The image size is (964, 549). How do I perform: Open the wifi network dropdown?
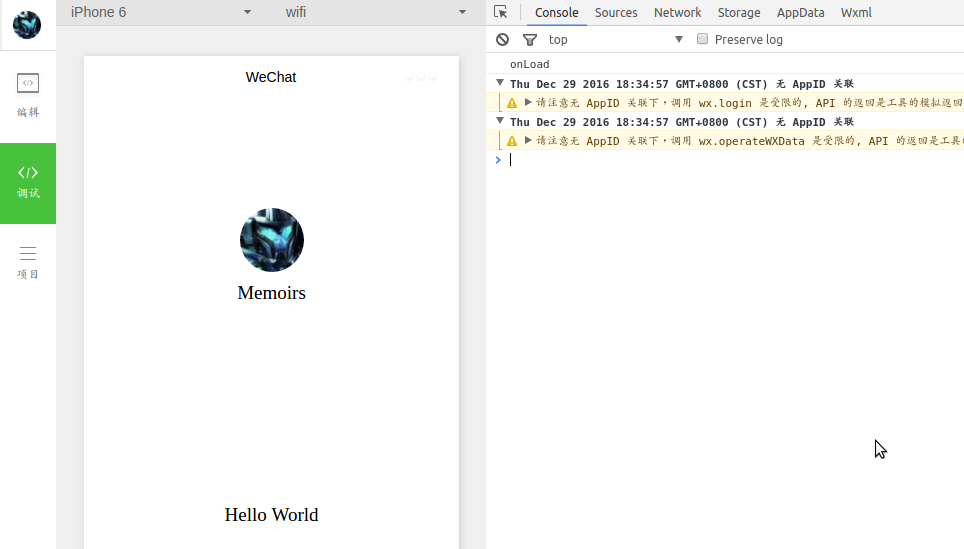click(375, 12)
